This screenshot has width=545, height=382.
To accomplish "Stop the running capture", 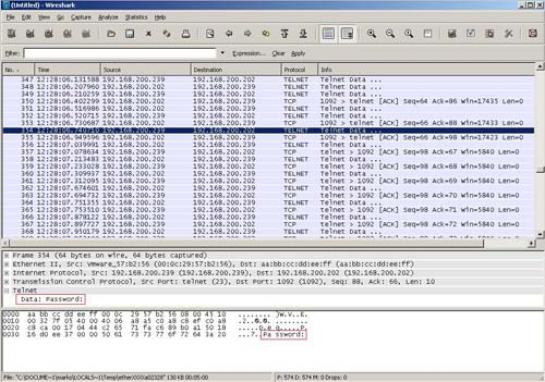I will point(67,34).
